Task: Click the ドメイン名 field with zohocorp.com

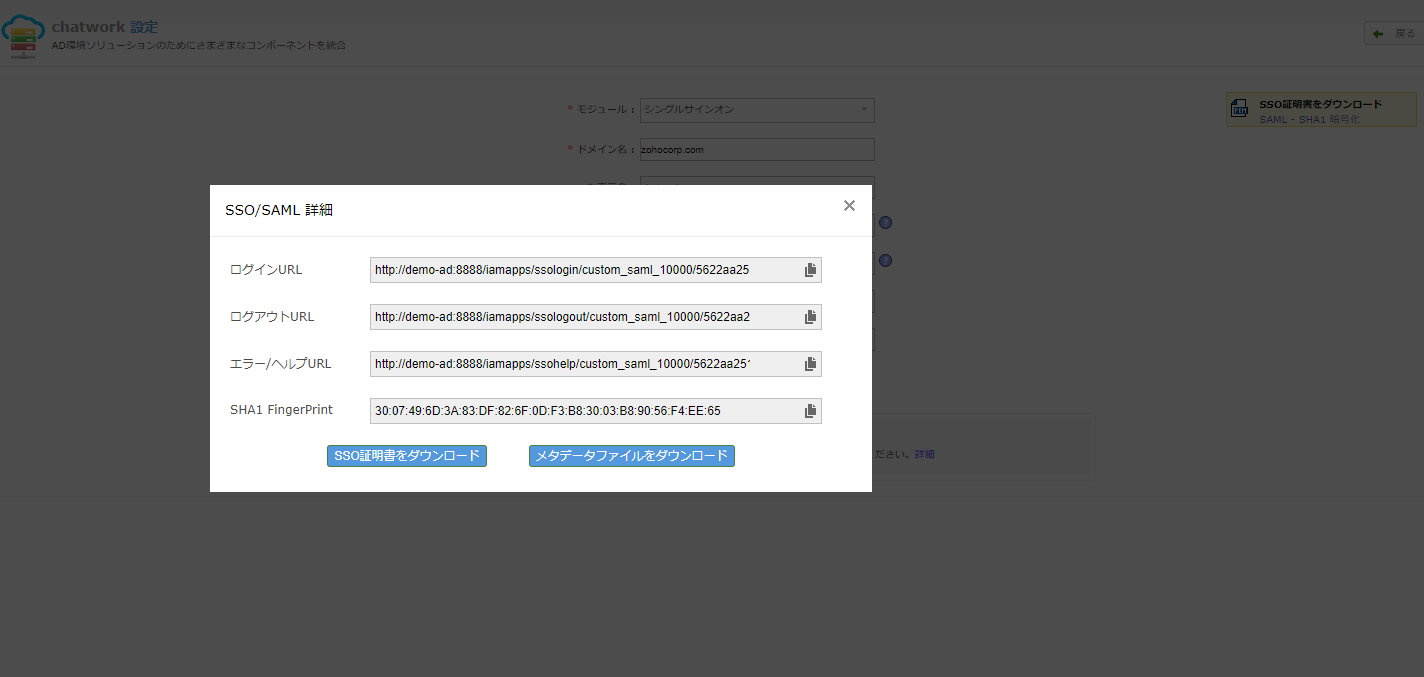Action: [757, 149]
